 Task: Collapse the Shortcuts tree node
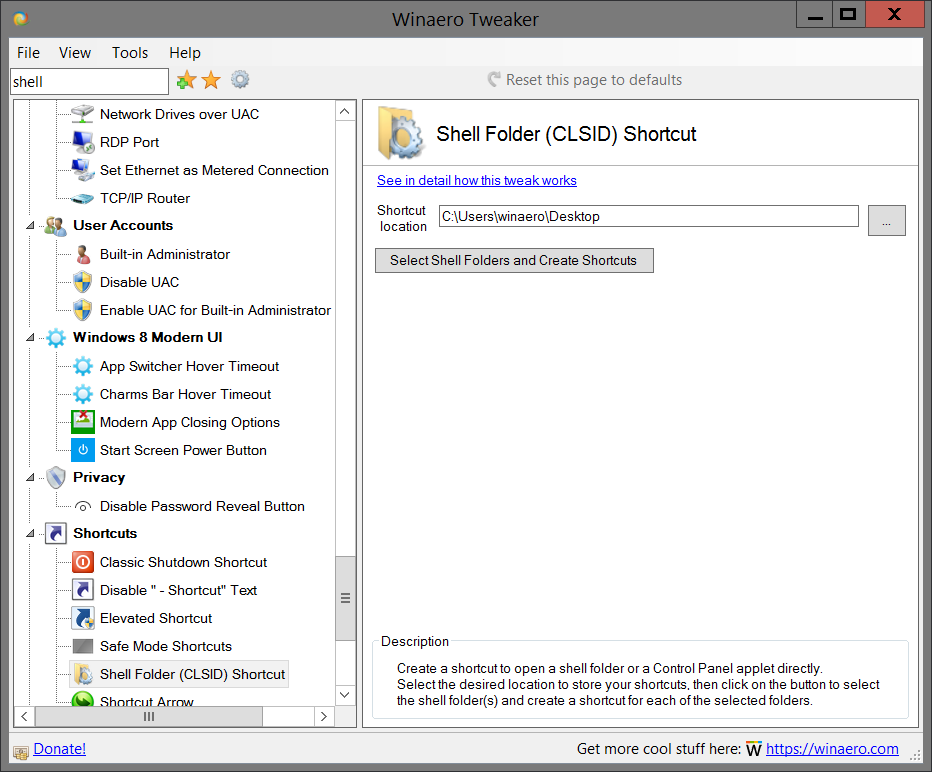pyautogui.click(x=30, y=534)
